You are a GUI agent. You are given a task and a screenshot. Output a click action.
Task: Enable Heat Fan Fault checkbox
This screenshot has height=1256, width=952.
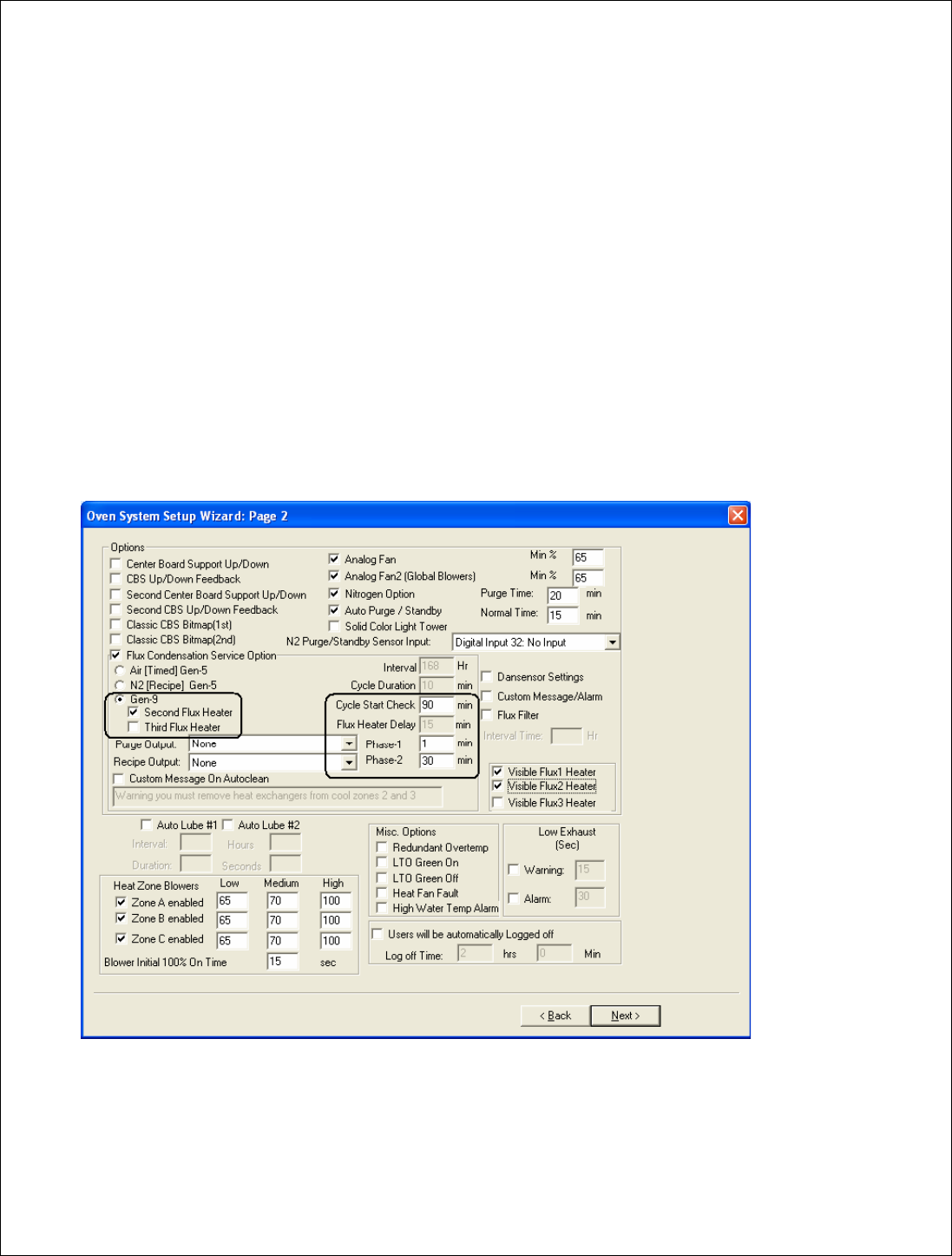[382, 893]
